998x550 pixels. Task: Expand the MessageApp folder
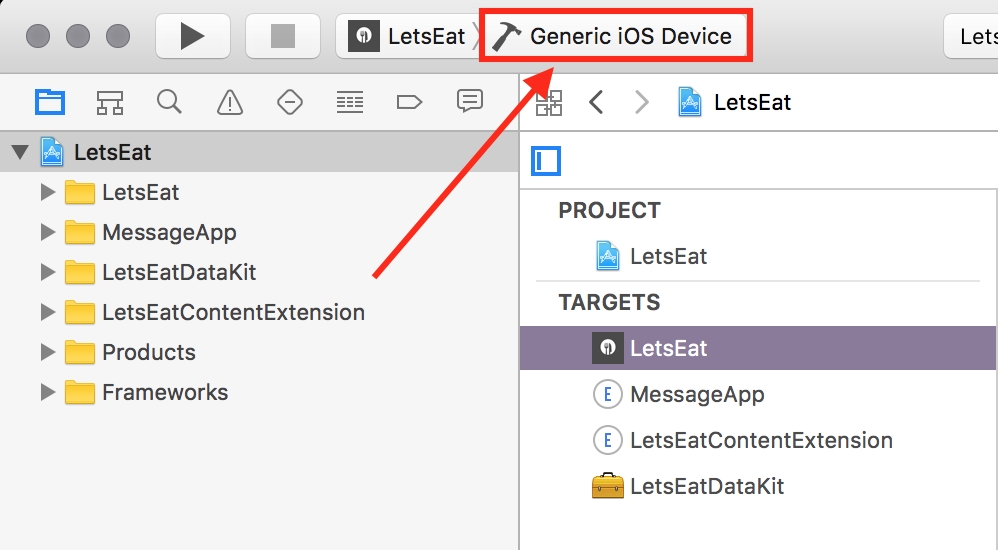[47, 233]
